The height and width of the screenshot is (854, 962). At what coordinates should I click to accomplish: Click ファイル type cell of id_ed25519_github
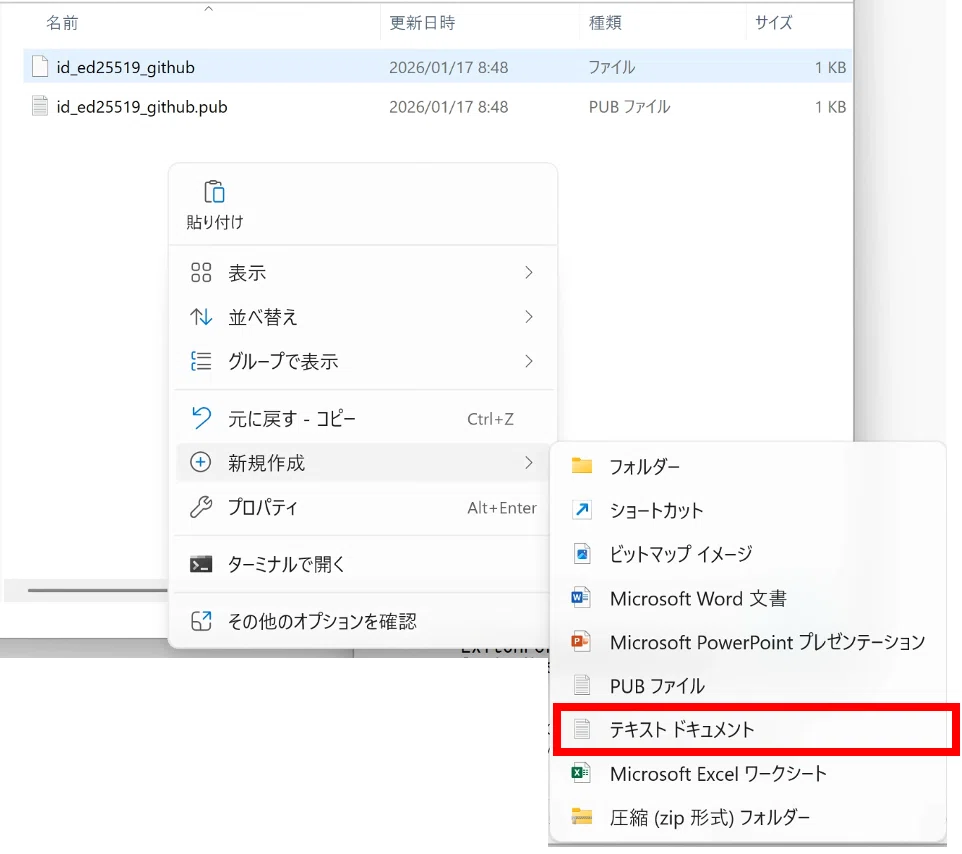click(x=612, y=67)
